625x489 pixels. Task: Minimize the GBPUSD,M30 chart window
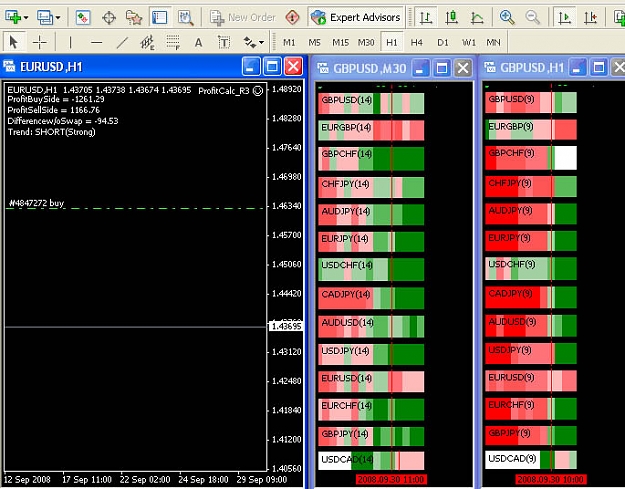420,68
